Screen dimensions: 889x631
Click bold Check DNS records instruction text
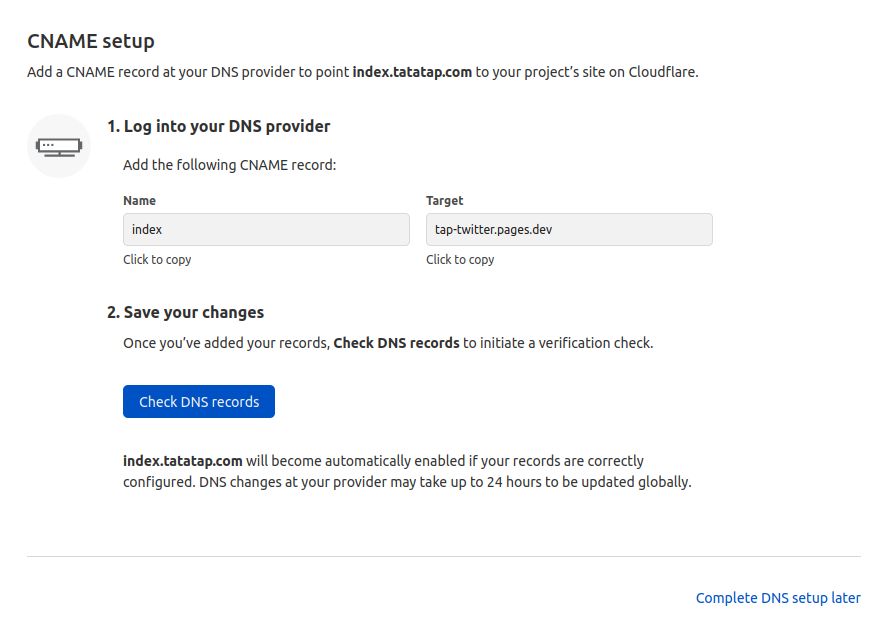[x=396, y=343]
